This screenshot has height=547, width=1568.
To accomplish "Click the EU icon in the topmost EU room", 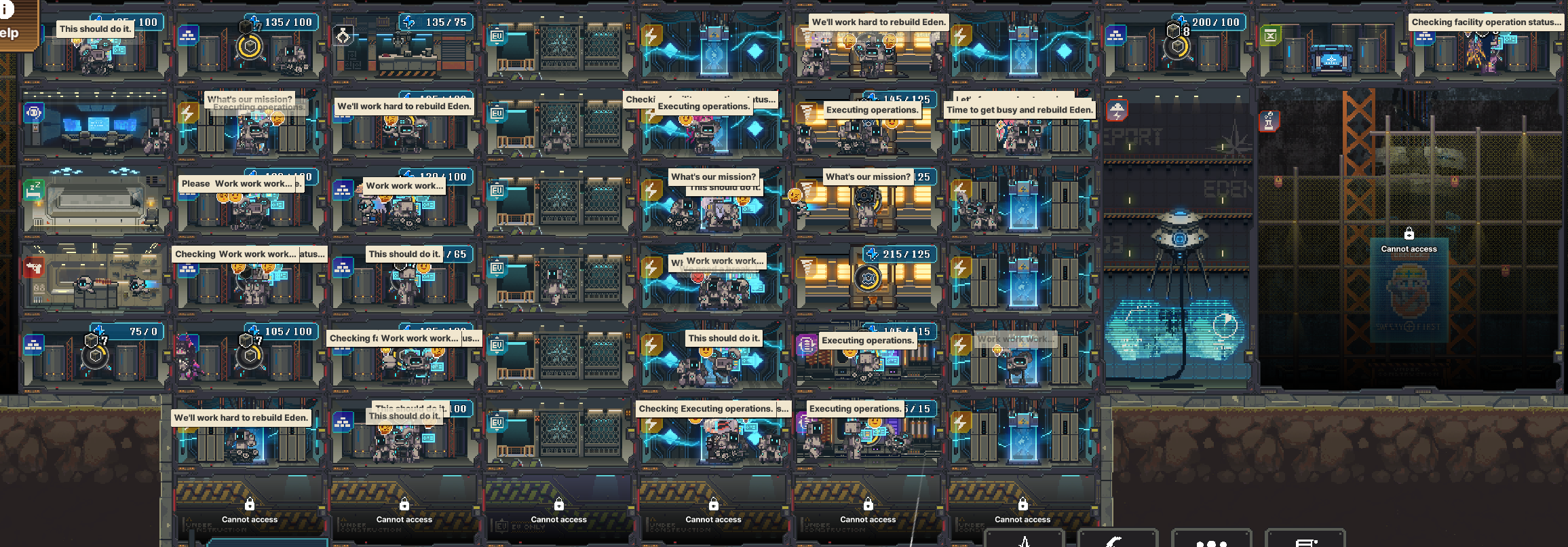I will (497, 35).
